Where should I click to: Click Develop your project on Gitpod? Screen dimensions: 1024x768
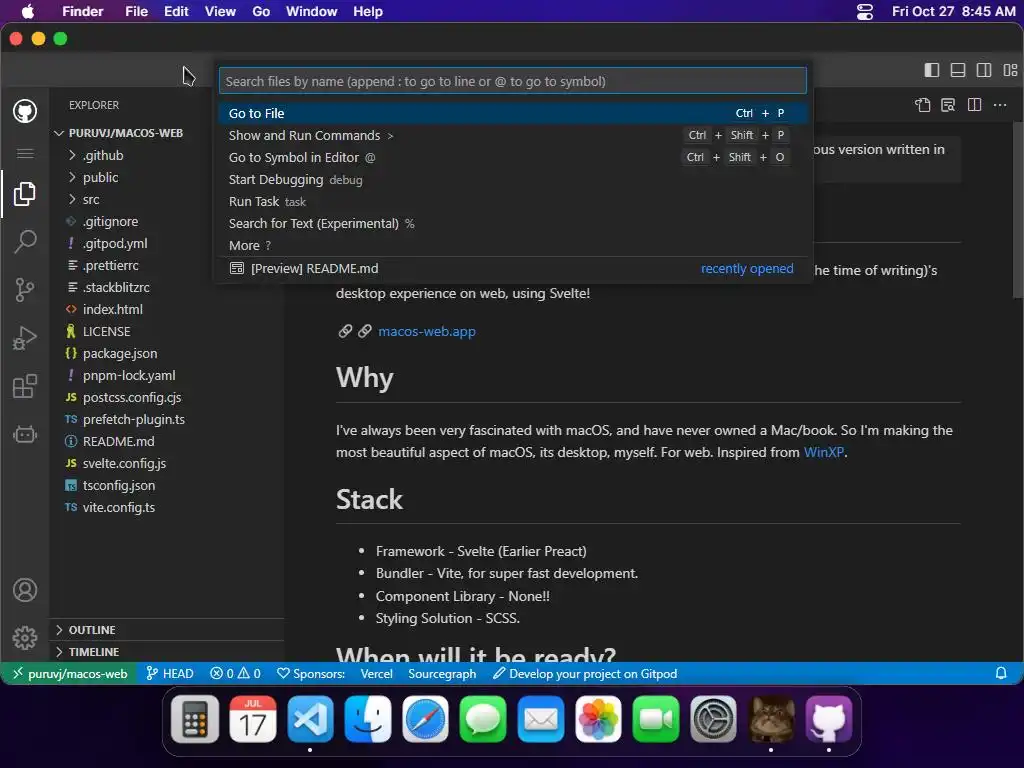click(x=585, y=673)
